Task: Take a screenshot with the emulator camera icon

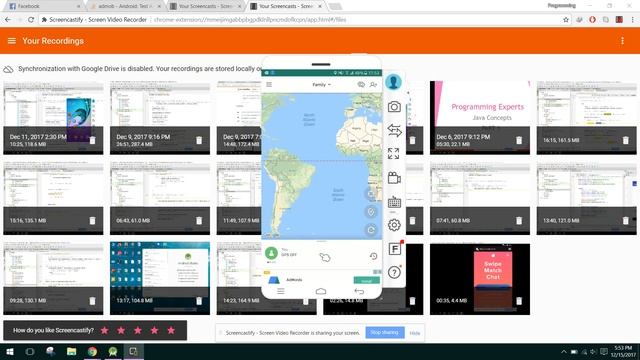Action: coord(394,107)
